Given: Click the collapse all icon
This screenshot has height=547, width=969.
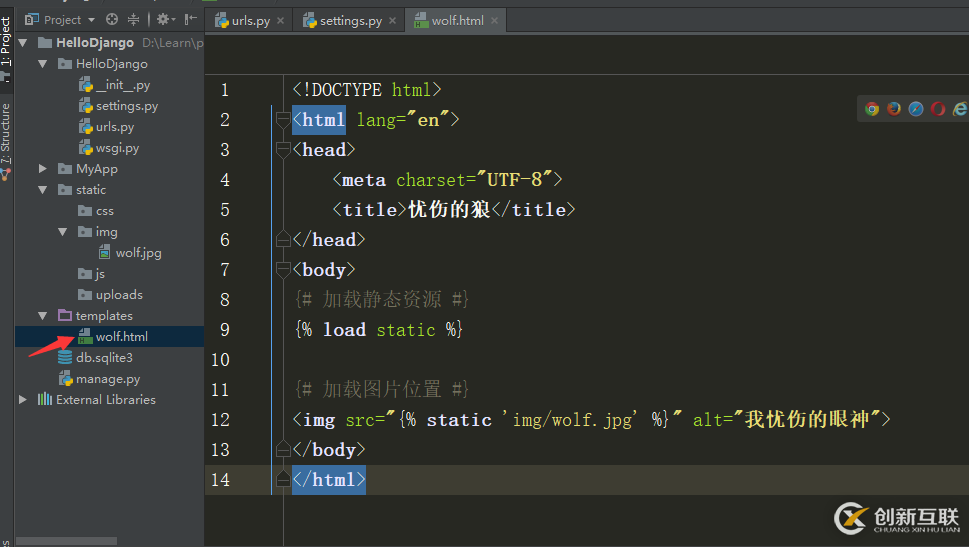Looking at the screenshot, I should click(x=133, y=19).
